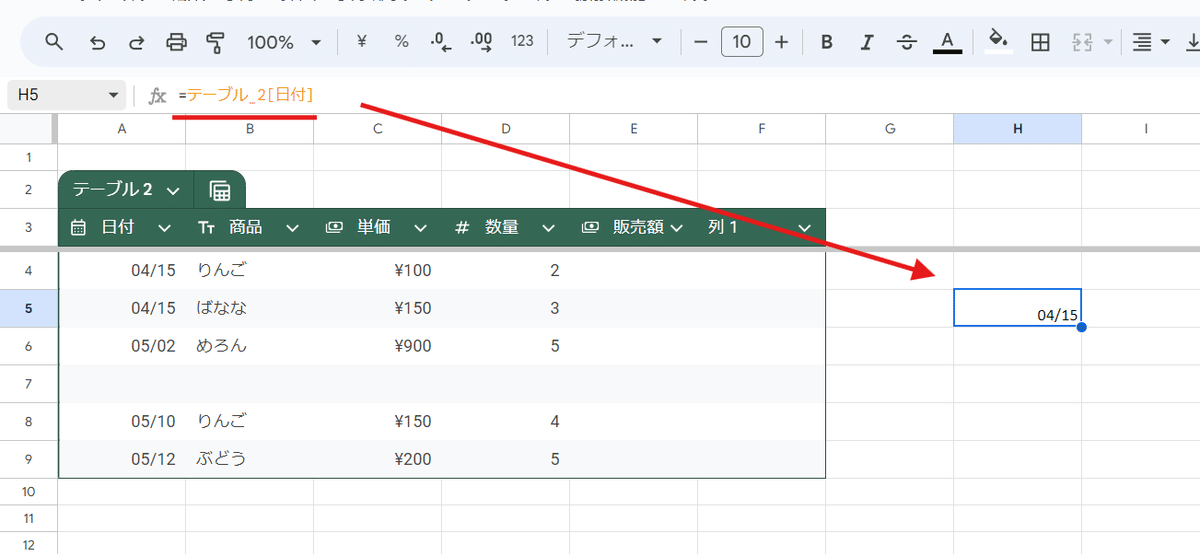The height and width of the screenshot is (554, 1200).
Task: Open the font family dropdown
Action: click(x=614, y=42)
